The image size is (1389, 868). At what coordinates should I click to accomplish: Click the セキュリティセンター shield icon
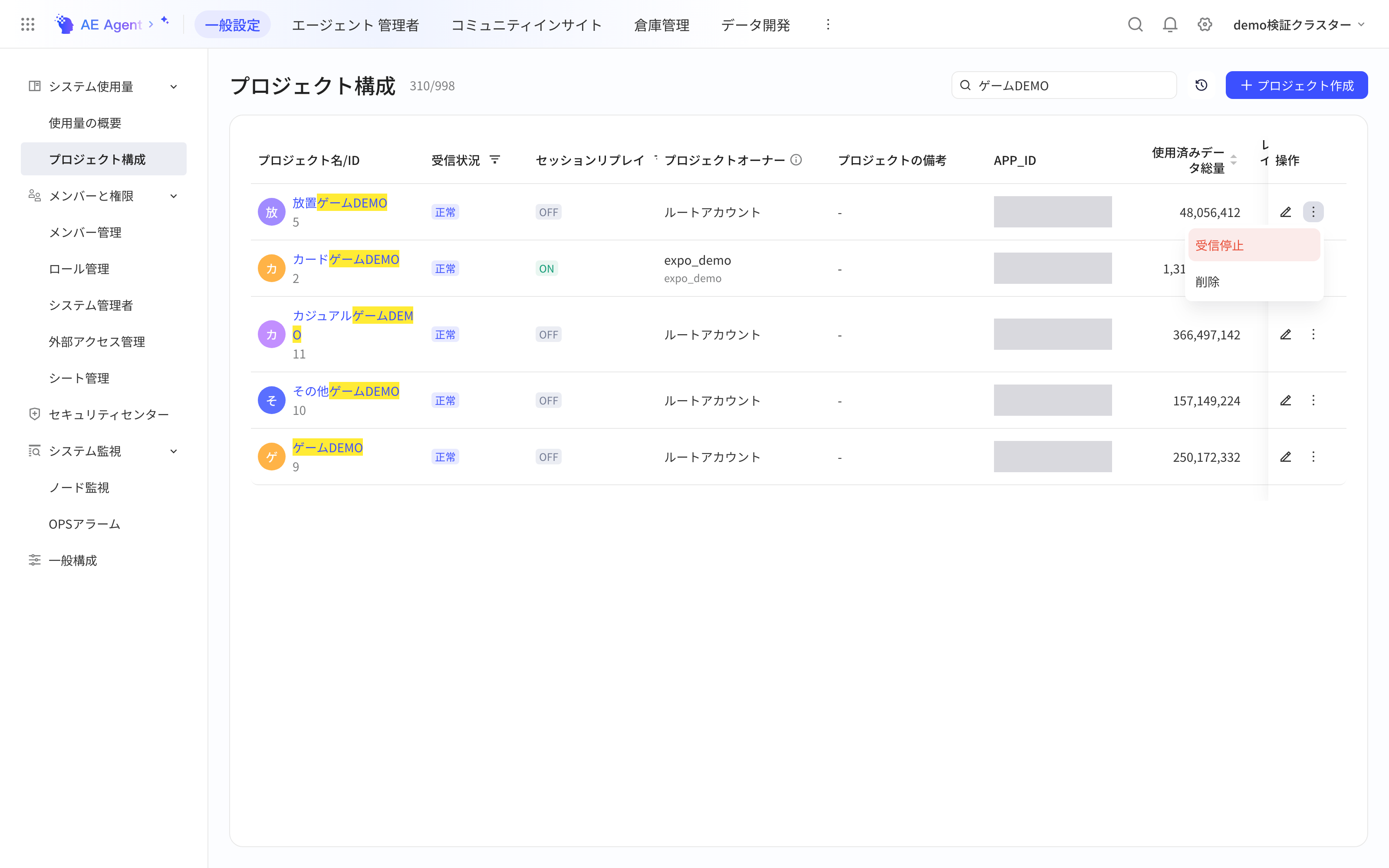tap(34, 414)
